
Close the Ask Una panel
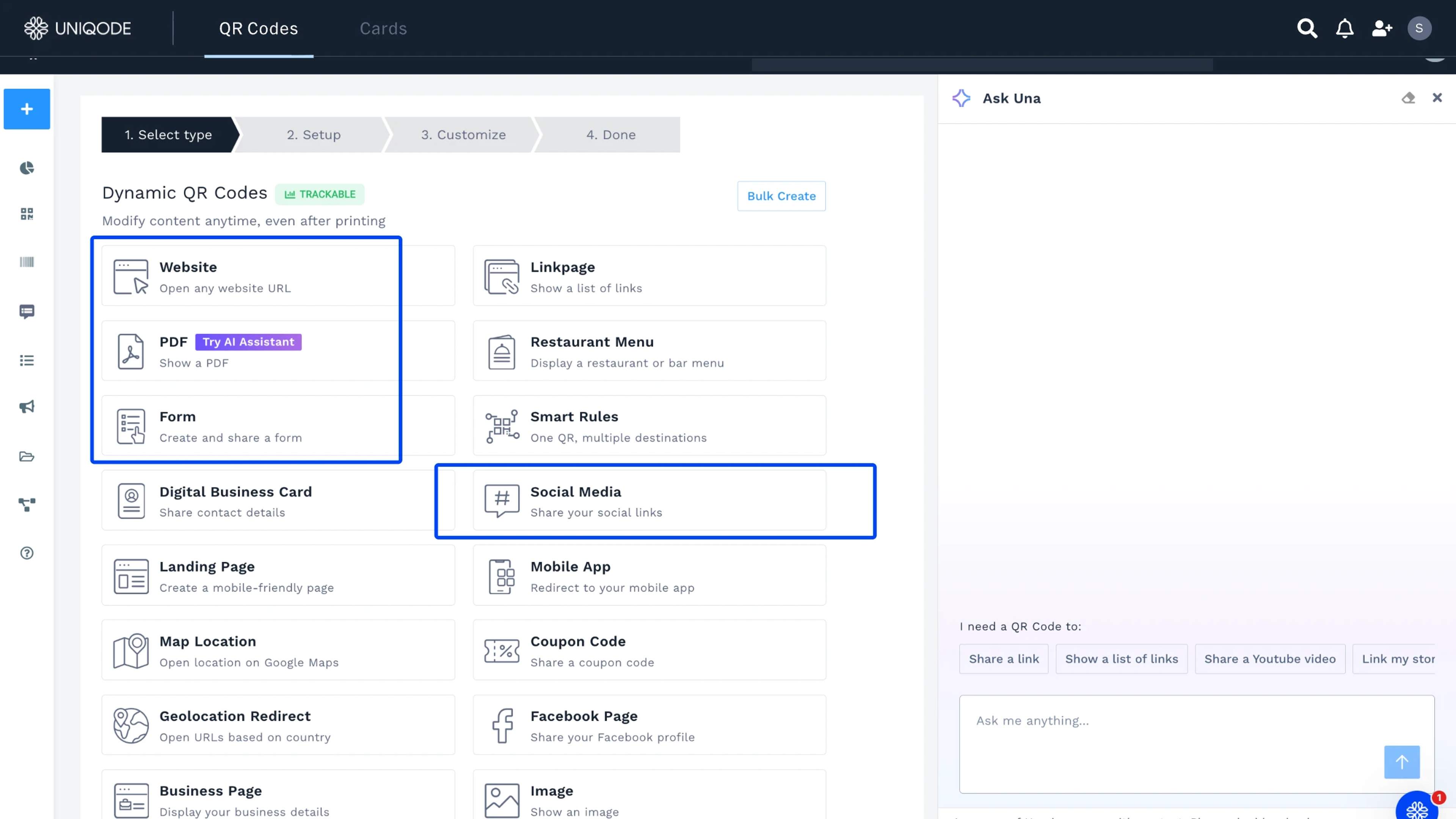click(1437, 98)
